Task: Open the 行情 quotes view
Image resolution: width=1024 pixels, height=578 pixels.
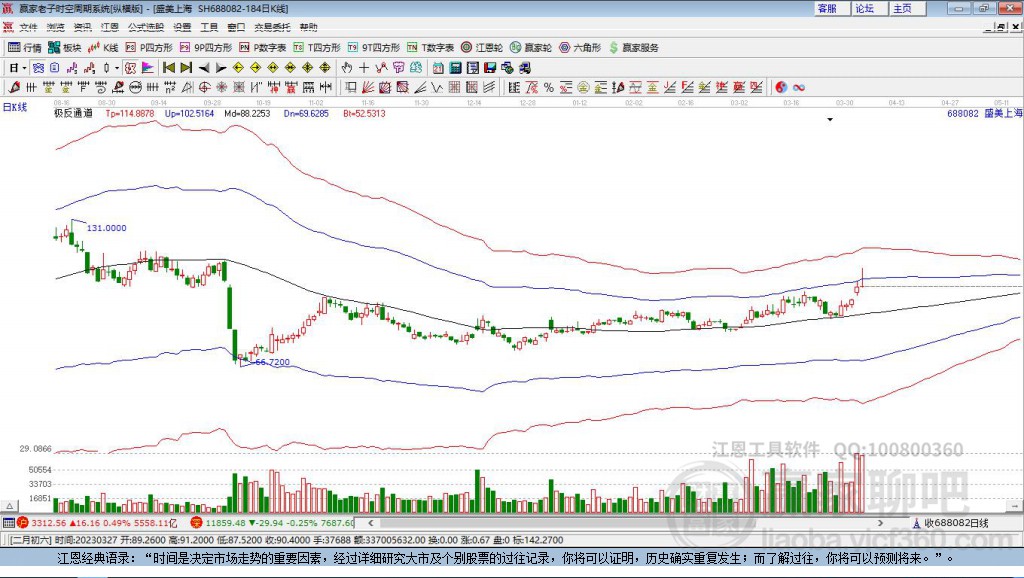Action: pyautogui.click(x=25, y=48)
